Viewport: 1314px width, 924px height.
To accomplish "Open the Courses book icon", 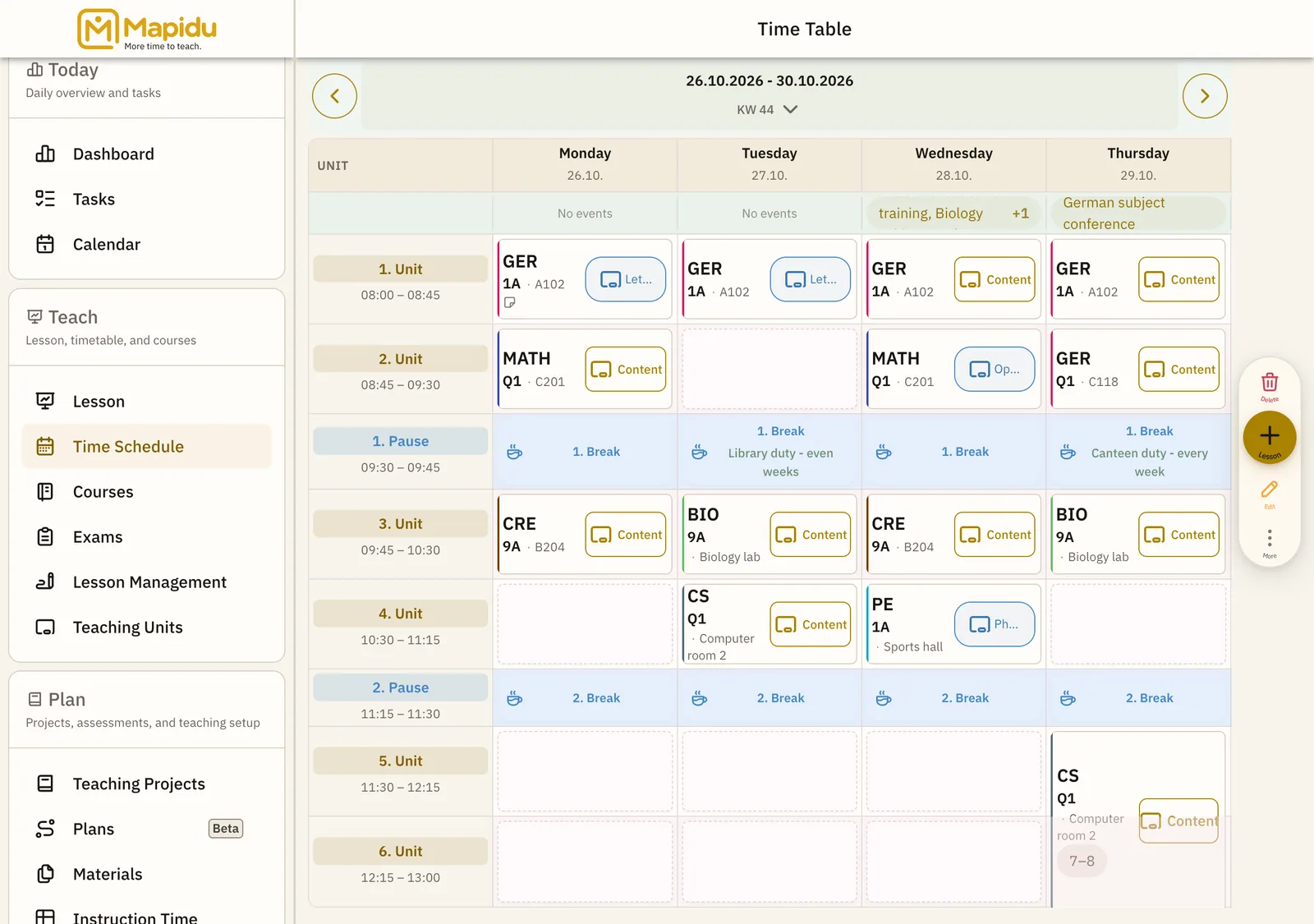I will (45, 491).
